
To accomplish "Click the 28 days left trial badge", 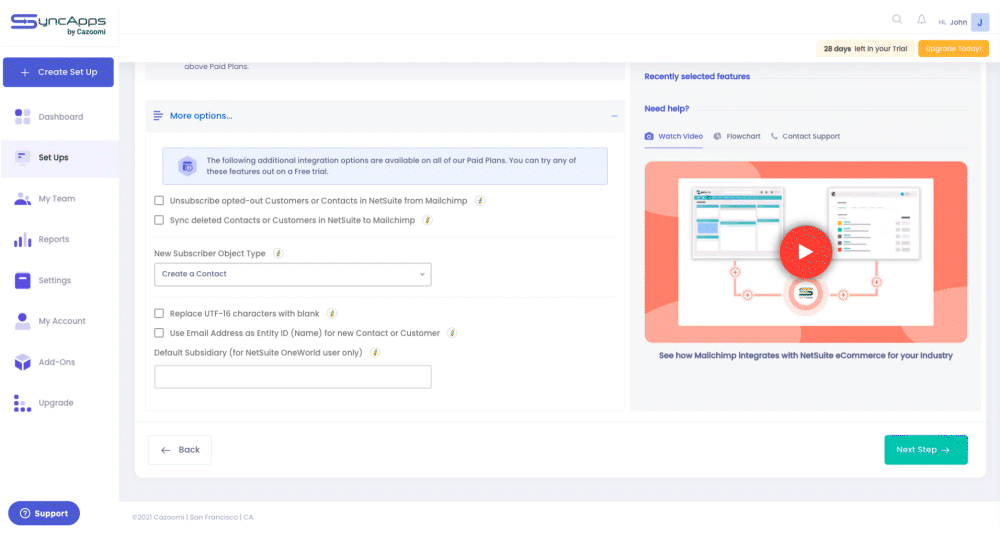I will click(x=865, y=48).
